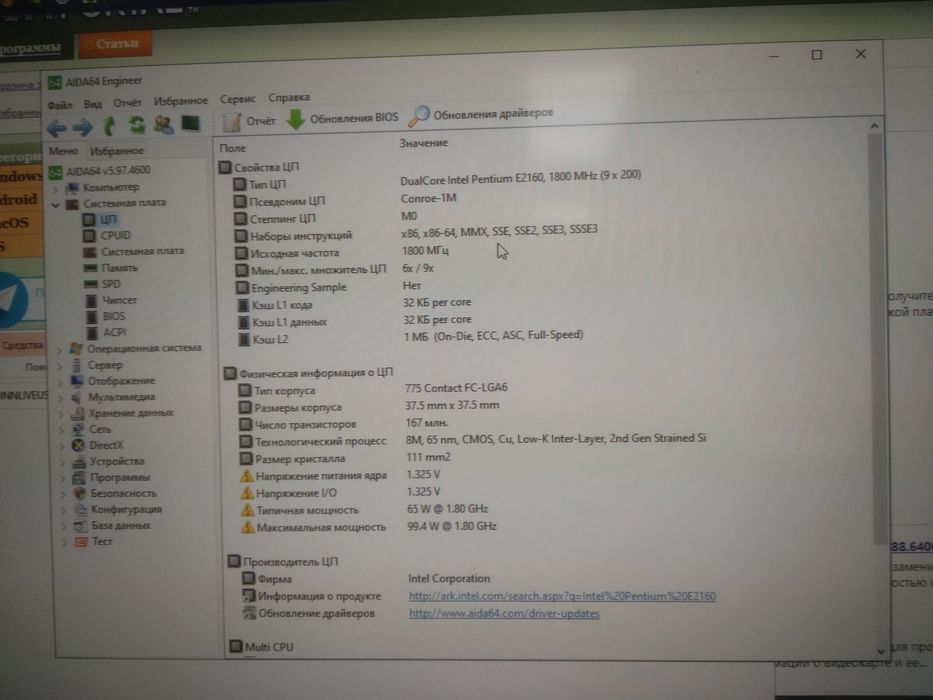Select the Наборы инструкций row
The height and width of the screenshot is (700, 933).
416,233
